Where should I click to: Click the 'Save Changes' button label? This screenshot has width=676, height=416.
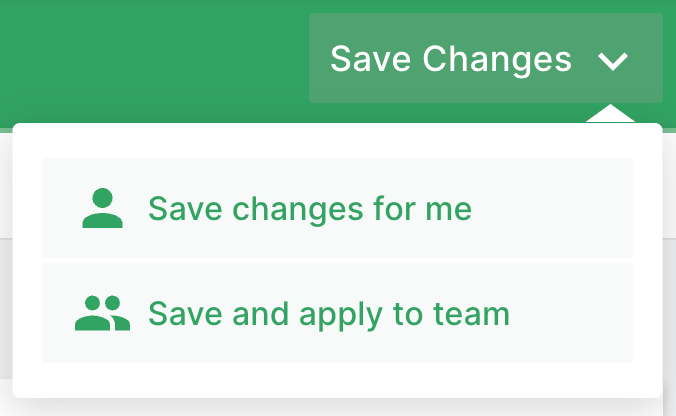pyautogui.click(x=451, y=59)
